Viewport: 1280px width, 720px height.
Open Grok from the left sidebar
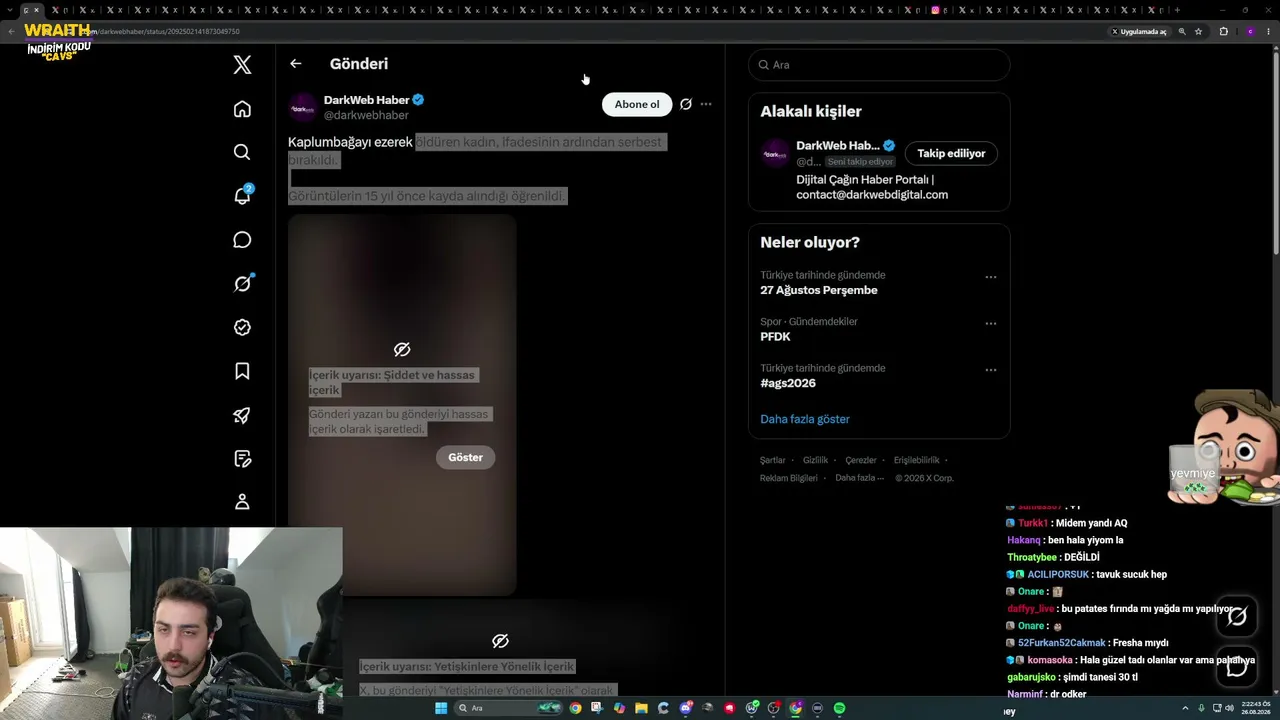[x=242, y=284]
